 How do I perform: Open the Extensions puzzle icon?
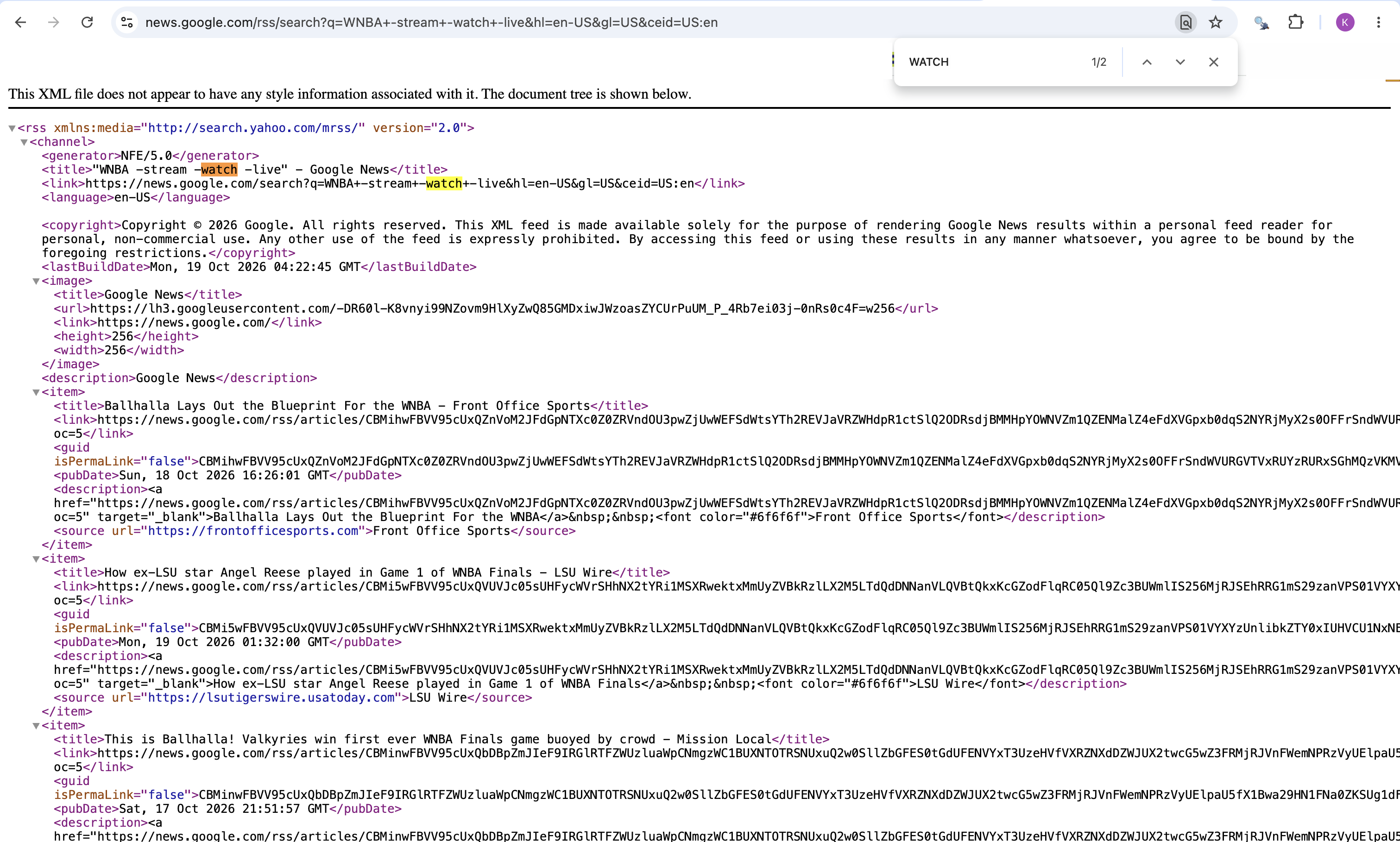click(x=1296, y=22)
